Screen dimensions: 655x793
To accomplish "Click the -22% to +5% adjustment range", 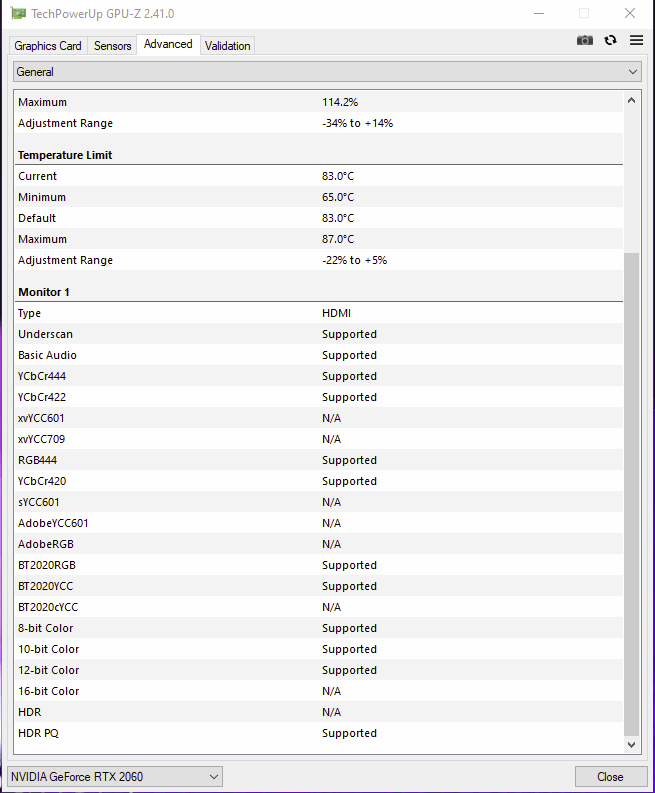I will 355,260.
